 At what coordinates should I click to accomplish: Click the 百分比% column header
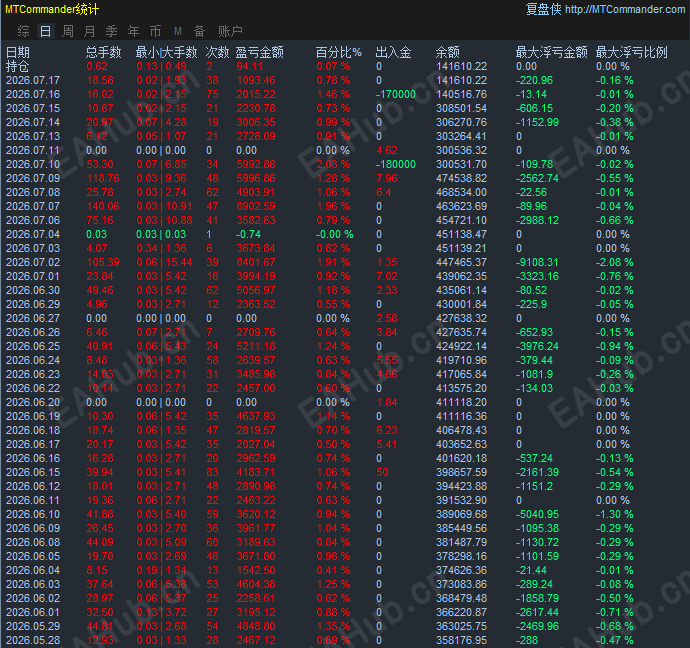point(338,52)
